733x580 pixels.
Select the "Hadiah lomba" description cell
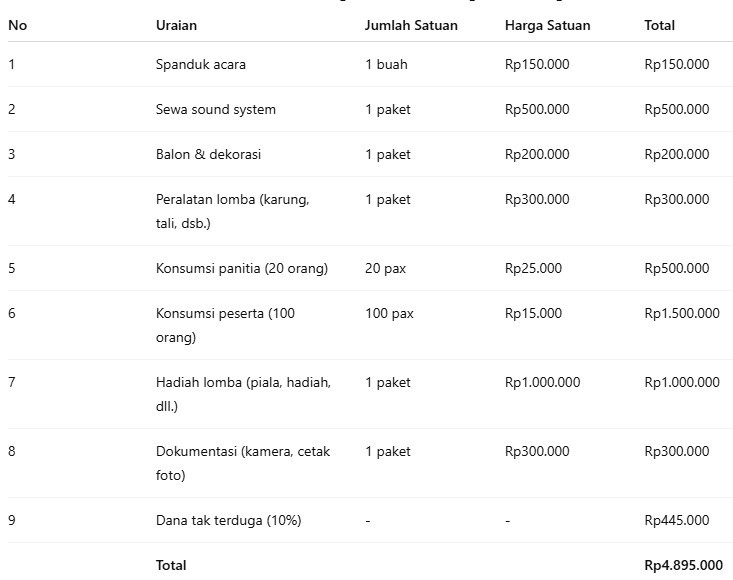tap(243, 394)
